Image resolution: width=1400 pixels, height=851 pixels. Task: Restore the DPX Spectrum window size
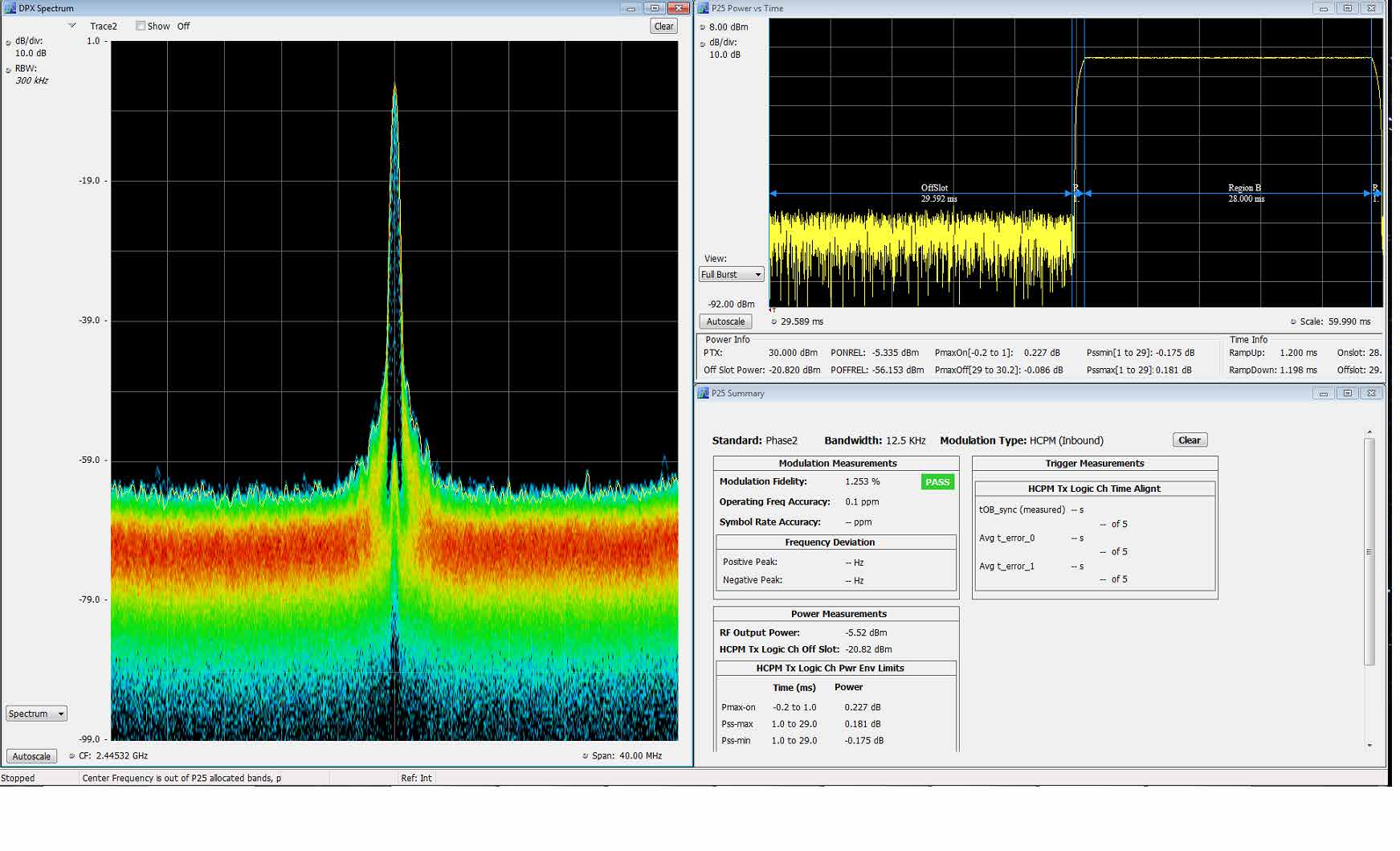655,8
